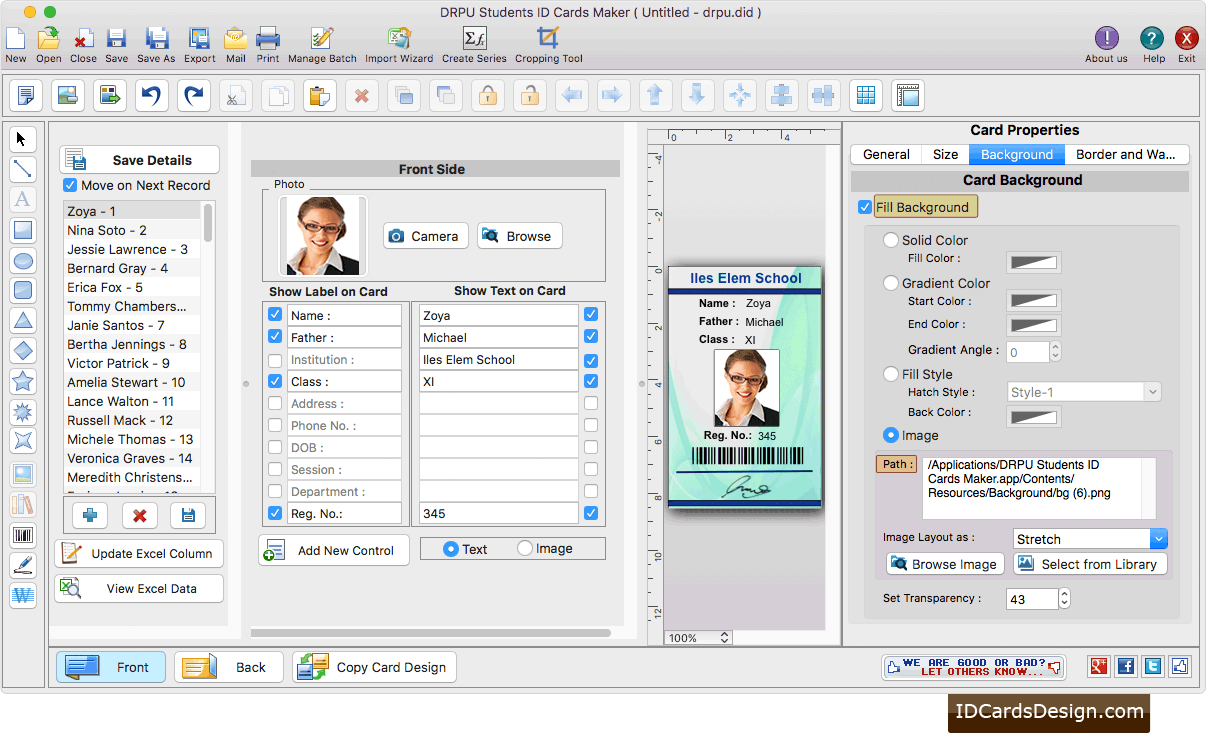Image resolution: width=1206 pixels, height=733 pixels.
Task: Click the Solid Color fill swatch
Action: 1032,262
